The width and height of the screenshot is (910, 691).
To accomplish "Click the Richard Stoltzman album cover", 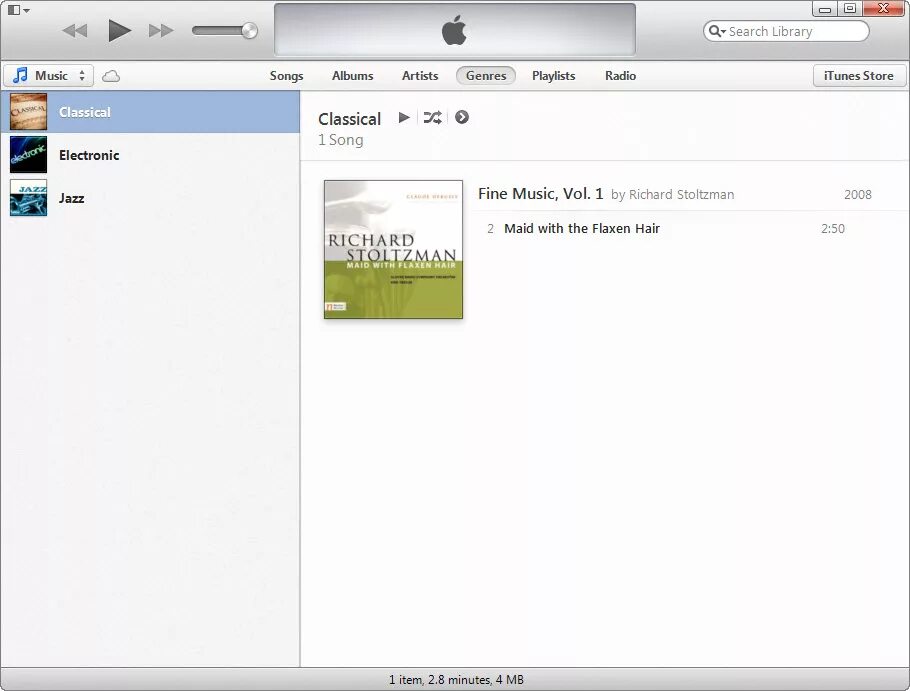I will coord(393,249).
